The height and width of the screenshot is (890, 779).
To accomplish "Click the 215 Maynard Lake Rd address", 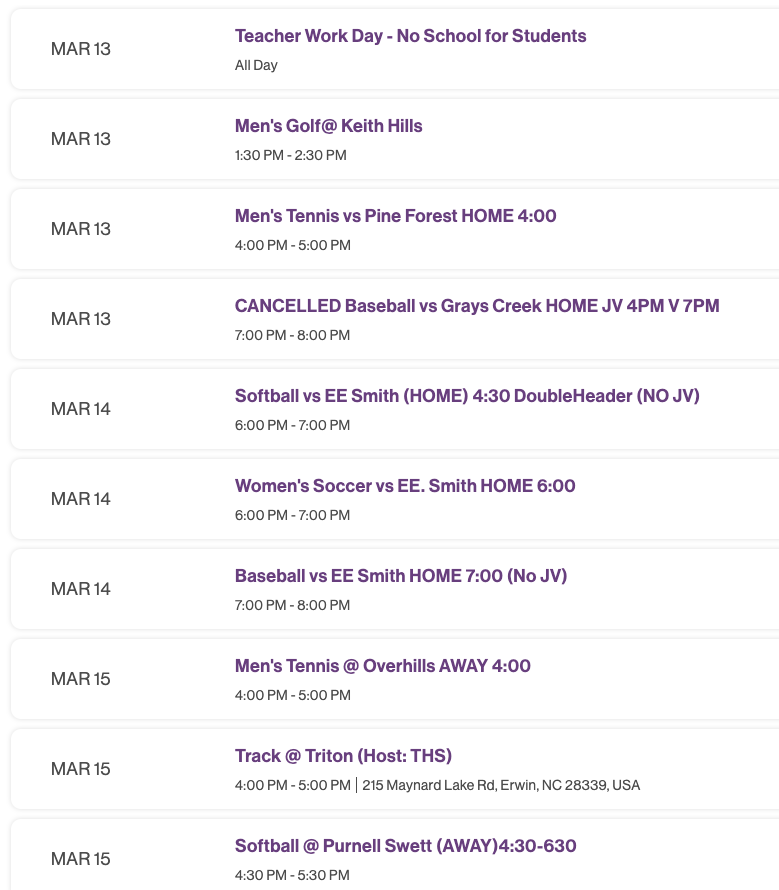I will [502, 785].
